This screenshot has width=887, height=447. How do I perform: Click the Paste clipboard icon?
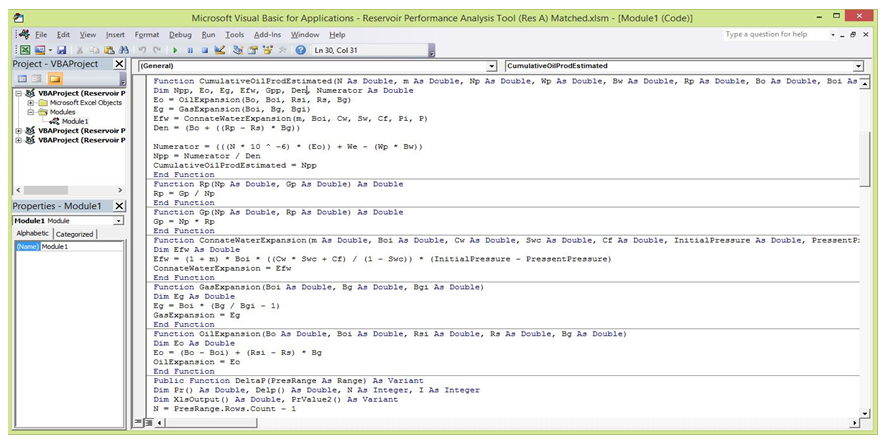(x=109, y=50)
